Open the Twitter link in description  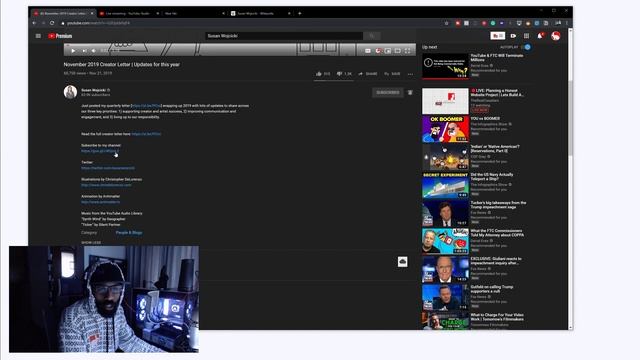pos(108,168)
